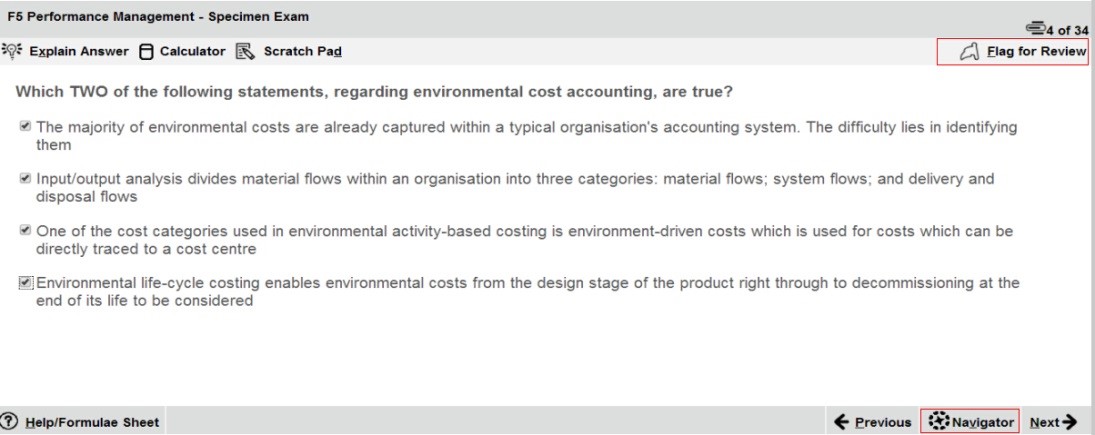
Task: Click the Flag for Review label
Action: click(x=1036, y=52)
